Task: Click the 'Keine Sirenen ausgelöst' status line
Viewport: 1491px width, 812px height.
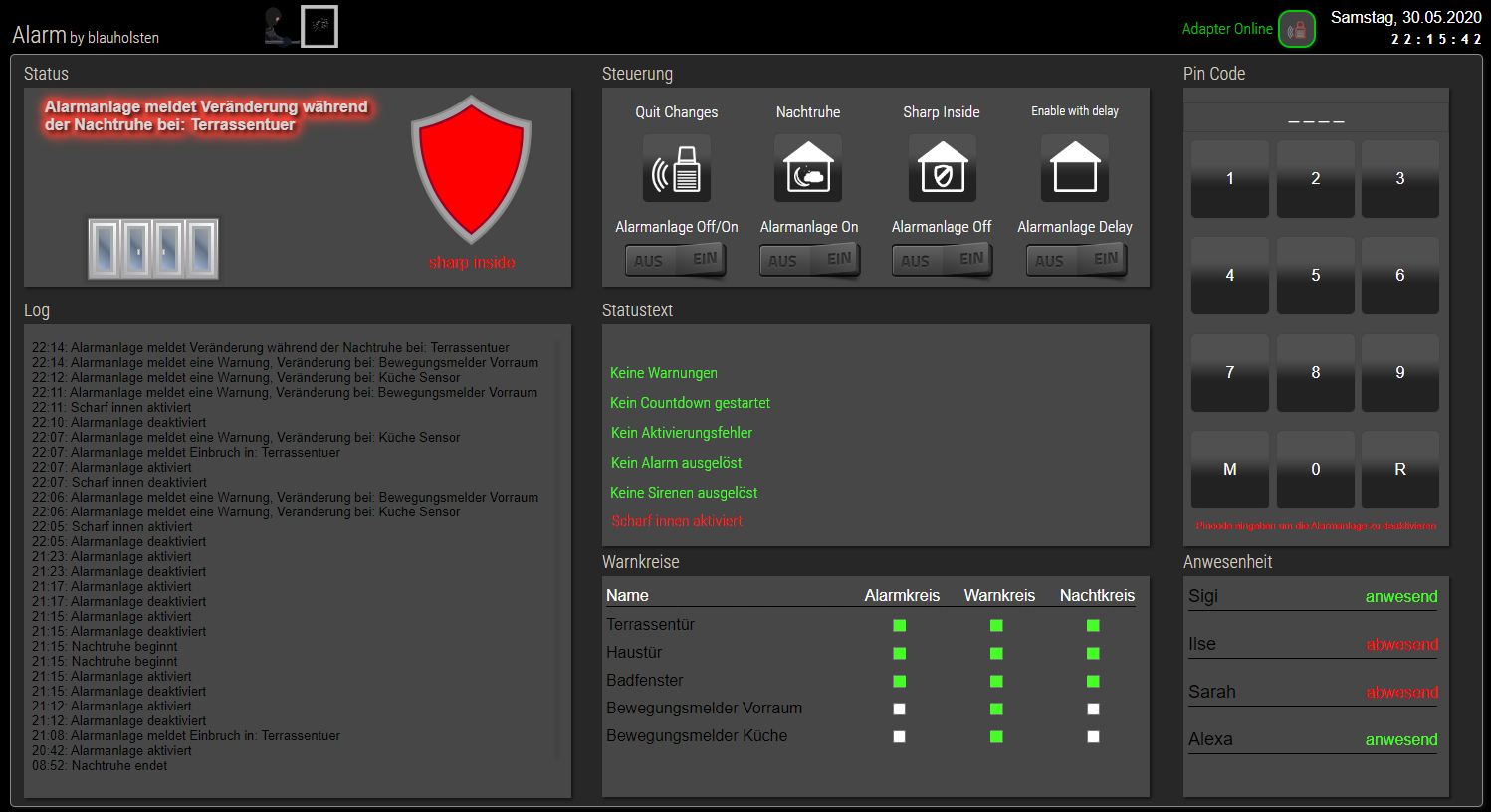Action: [x=684, y=493]
